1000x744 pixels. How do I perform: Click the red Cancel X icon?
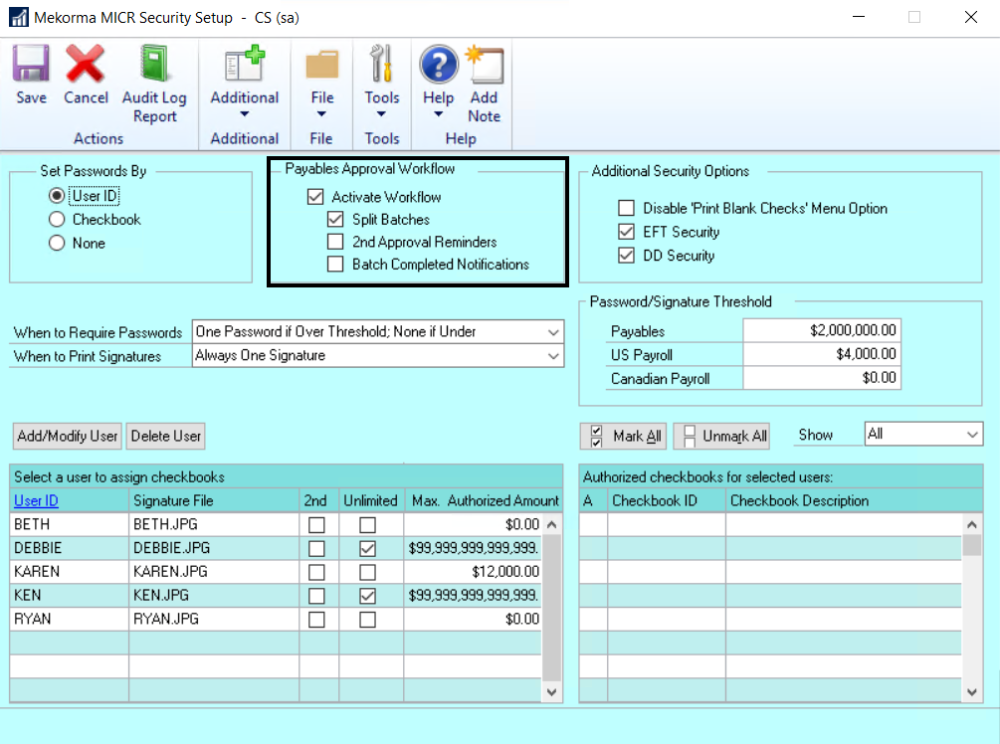(85, 64)
